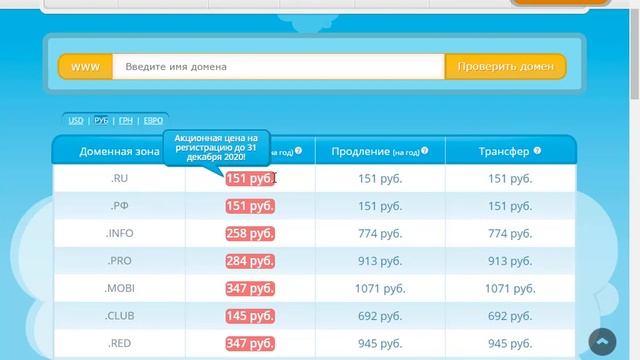Click help icon next to Продление header

coord(425,151)
